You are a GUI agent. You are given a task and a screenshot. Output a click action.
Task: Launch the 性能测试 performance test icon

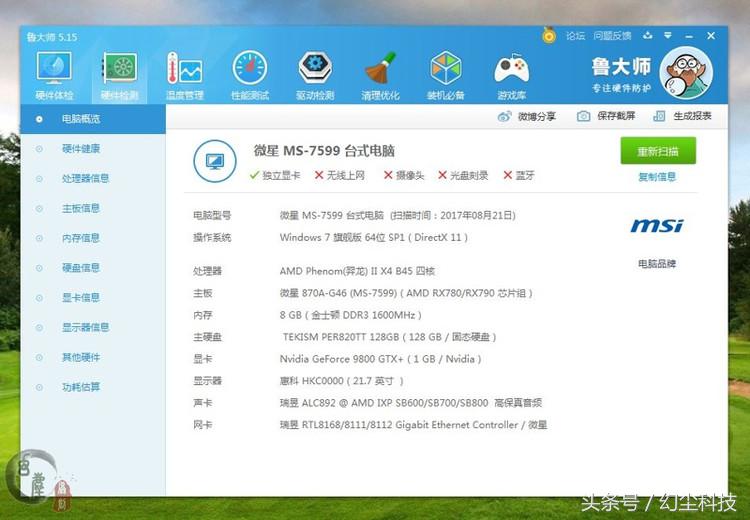pos(250,76)
